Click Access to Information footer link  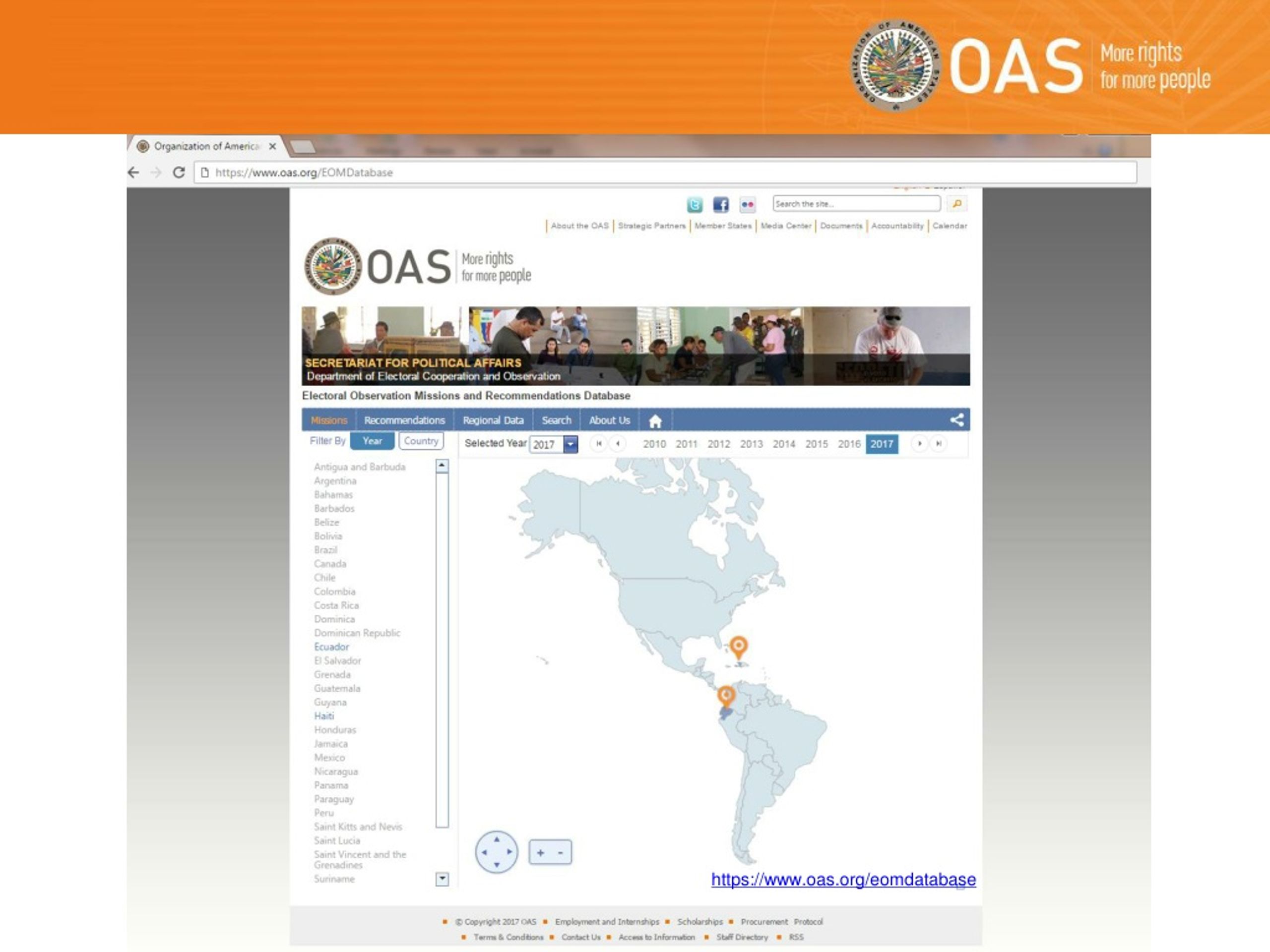coord(657,937)
